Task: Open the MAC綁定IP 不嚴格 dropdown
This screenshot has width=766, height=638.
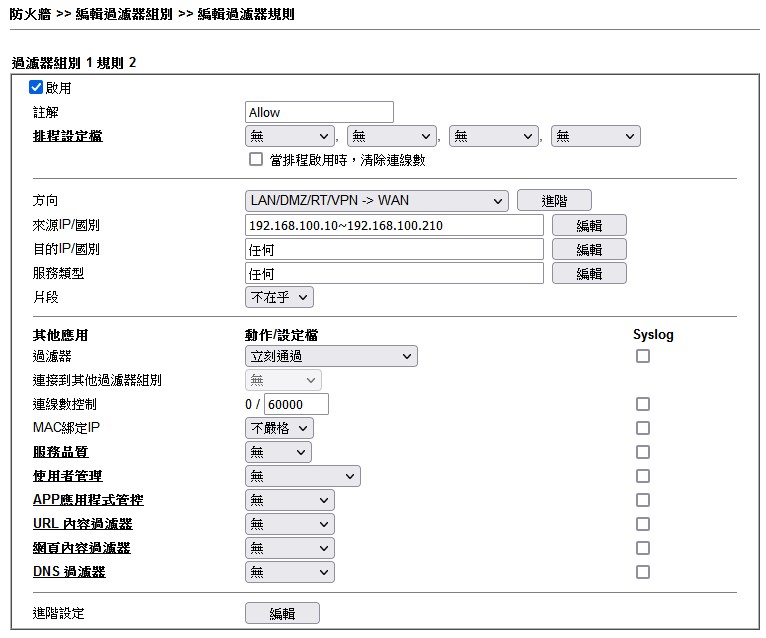Action: pyautogui.click(x=279, y=428)
